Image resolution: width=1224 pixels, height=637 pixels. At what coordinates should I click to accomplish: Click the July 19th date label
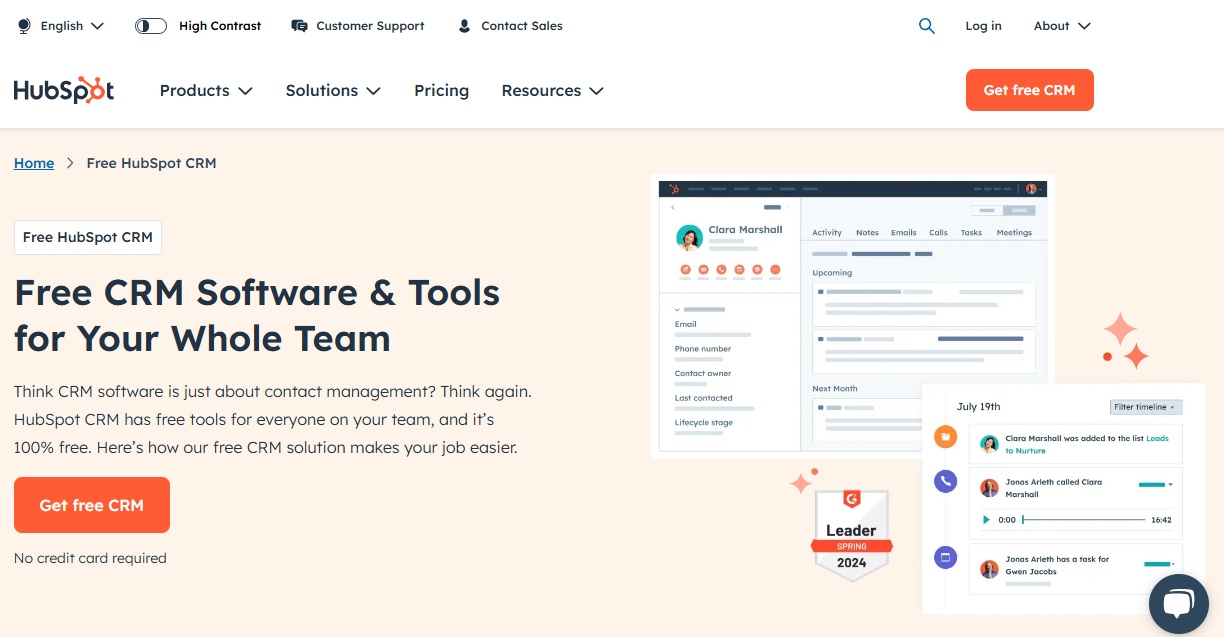(x=978, y=407)
